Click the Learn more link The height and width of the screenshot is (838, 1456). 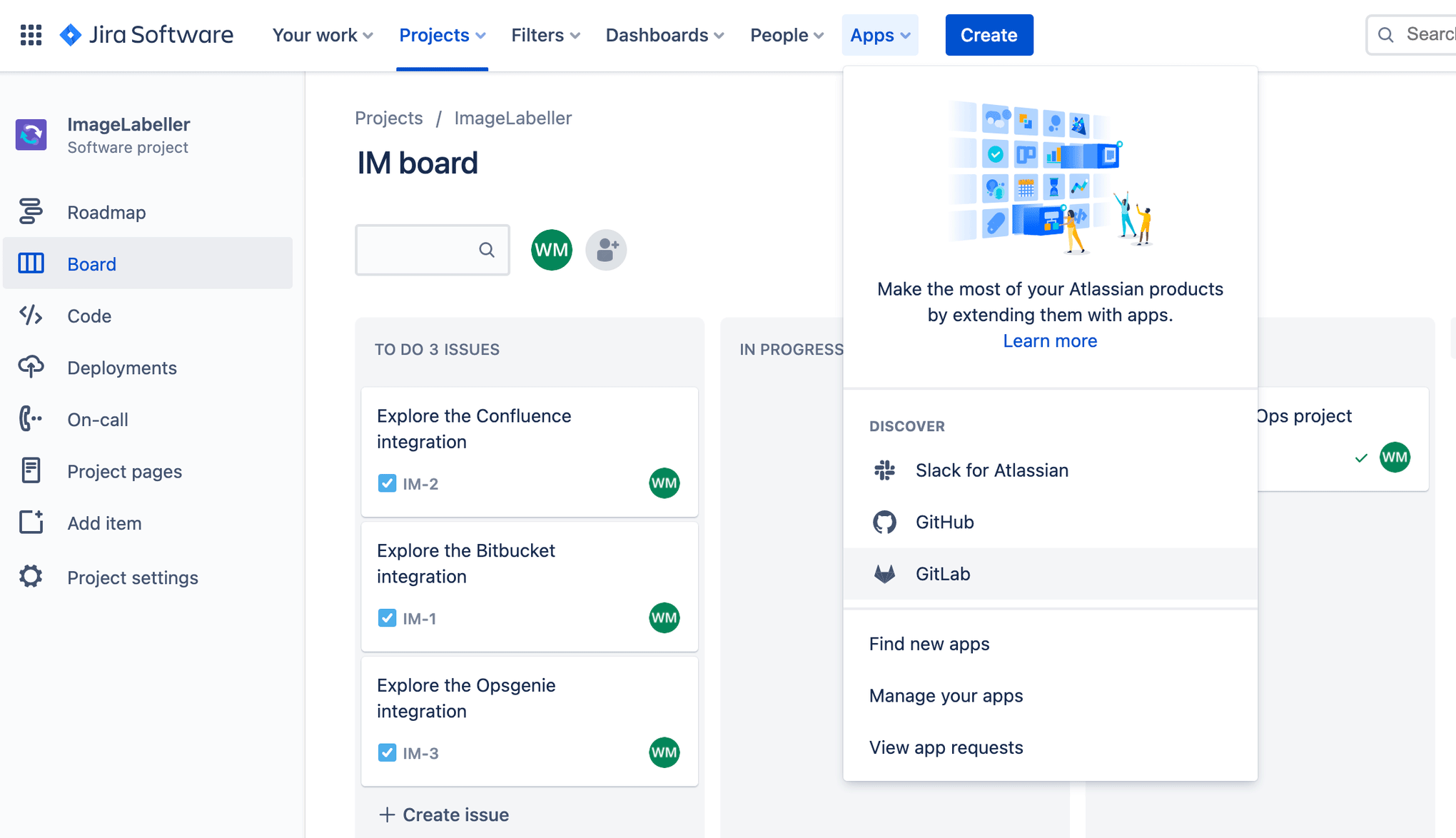point(1050,341)
